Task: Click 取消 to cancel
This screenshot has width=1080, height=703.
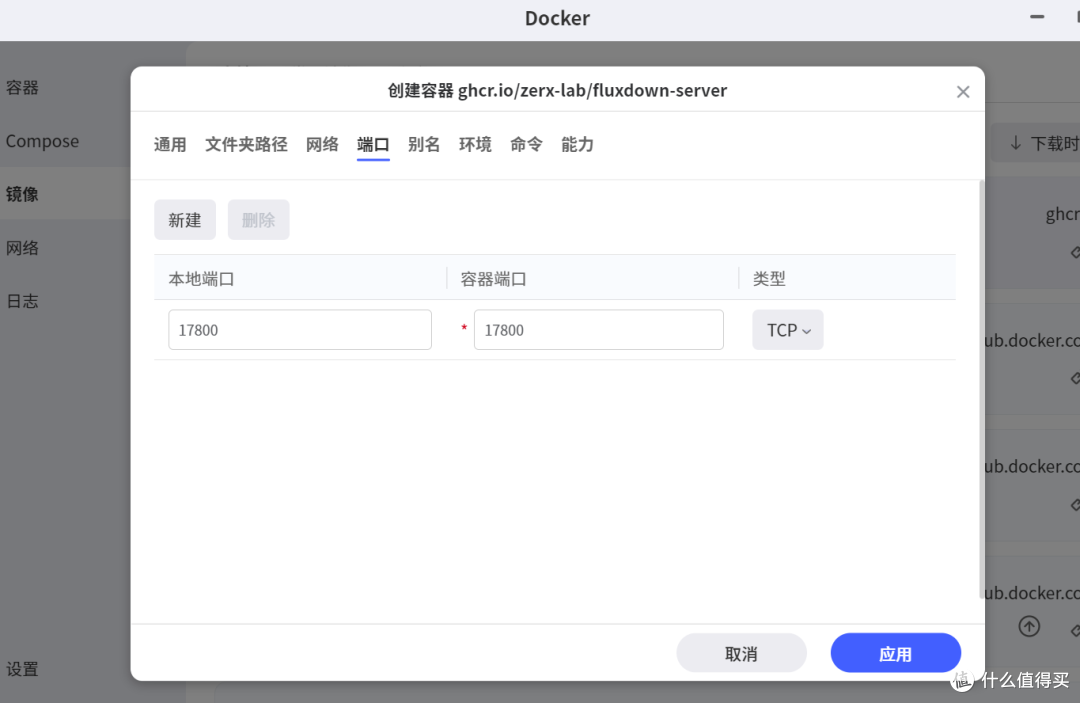Action: click(x=741, y=653)
